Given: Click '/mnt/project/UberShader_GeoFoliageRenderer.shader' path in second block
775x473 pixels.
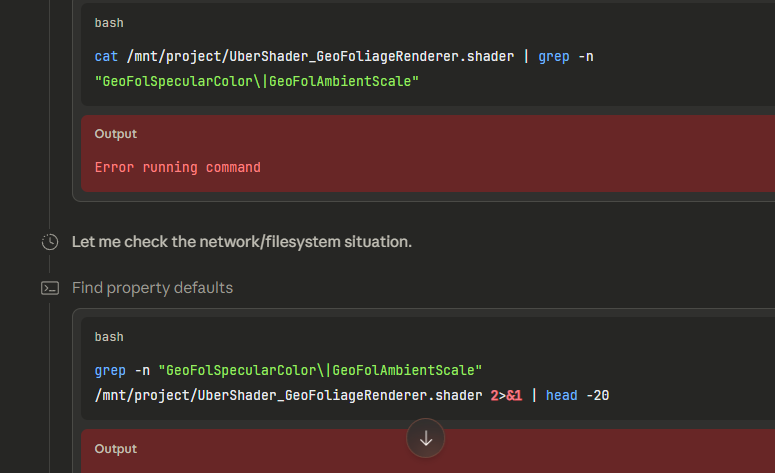Looking at the screenshot, I should 288,395.
